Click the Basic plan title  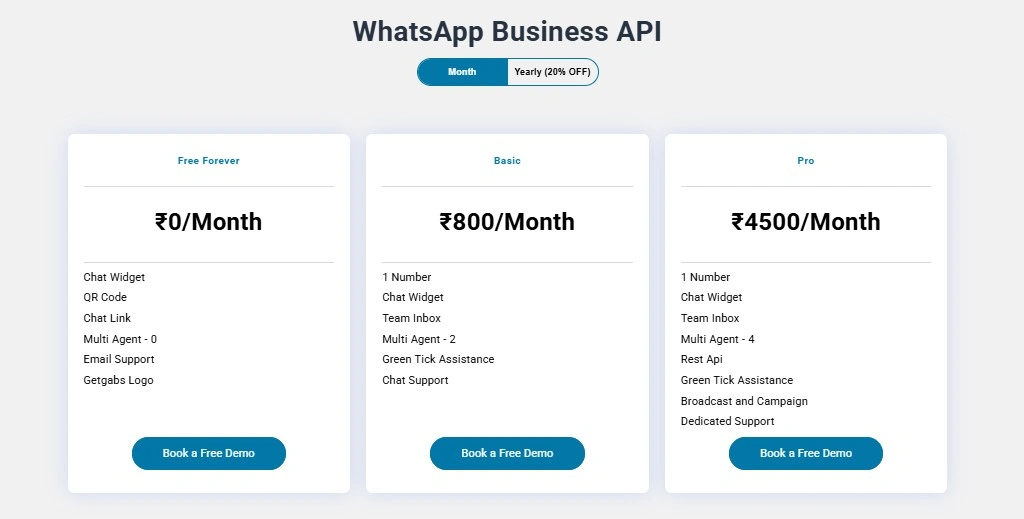click(507, 161)
